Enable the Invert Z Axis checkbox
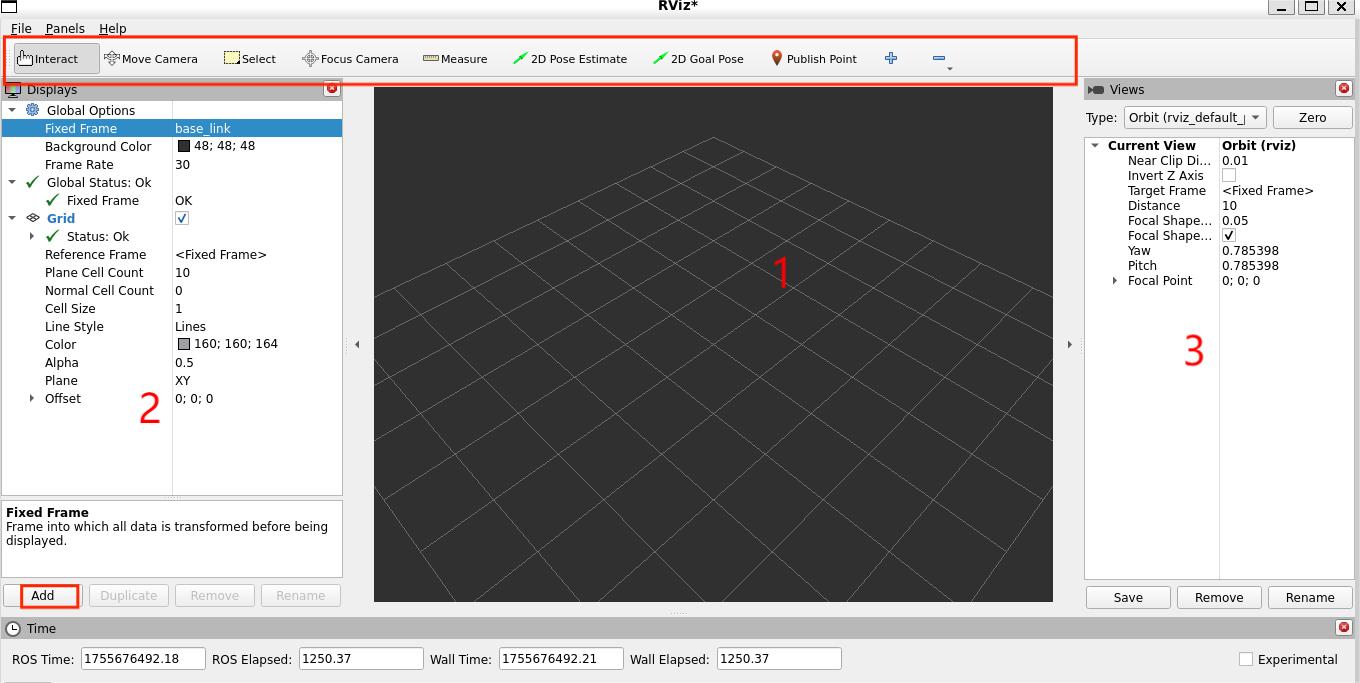 1227,175
